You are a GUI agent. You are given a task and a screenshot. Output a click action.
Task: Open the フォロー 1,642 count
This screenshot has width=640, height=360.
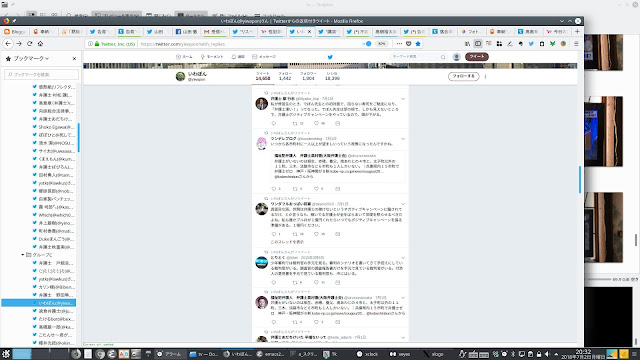click(285, 76)
